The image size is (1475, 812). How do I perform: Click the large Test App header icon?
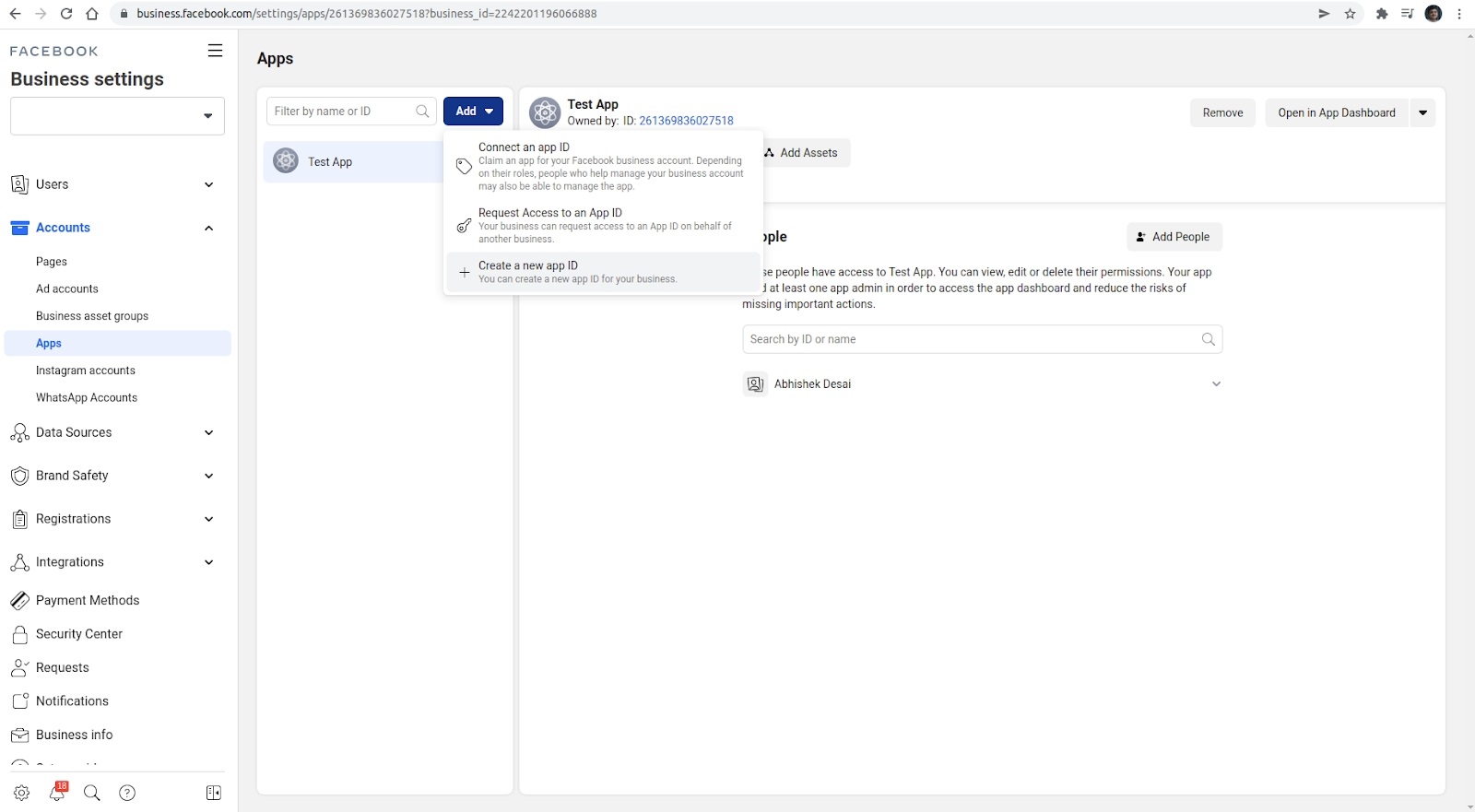545,112
